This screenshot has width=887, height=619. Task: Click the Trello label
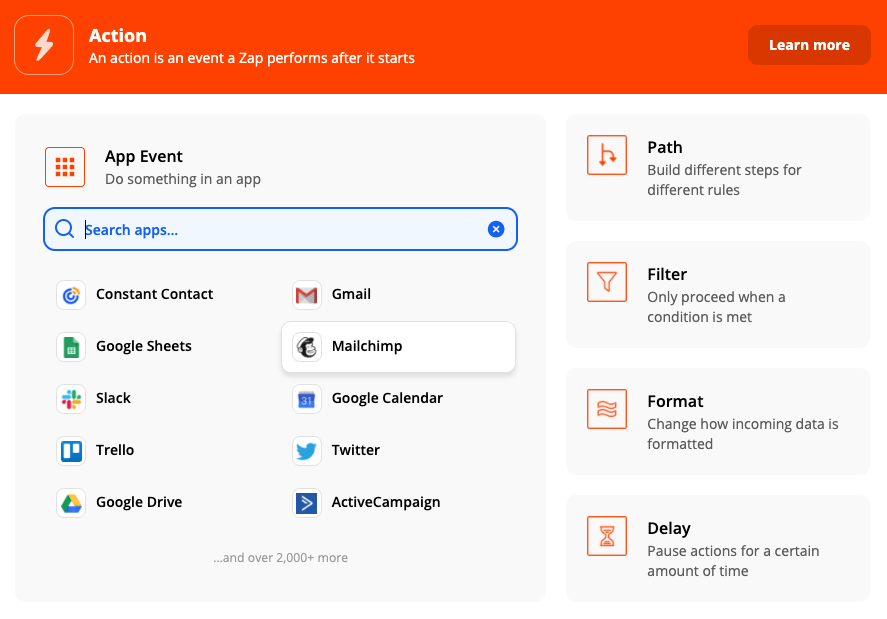[115, 450]
